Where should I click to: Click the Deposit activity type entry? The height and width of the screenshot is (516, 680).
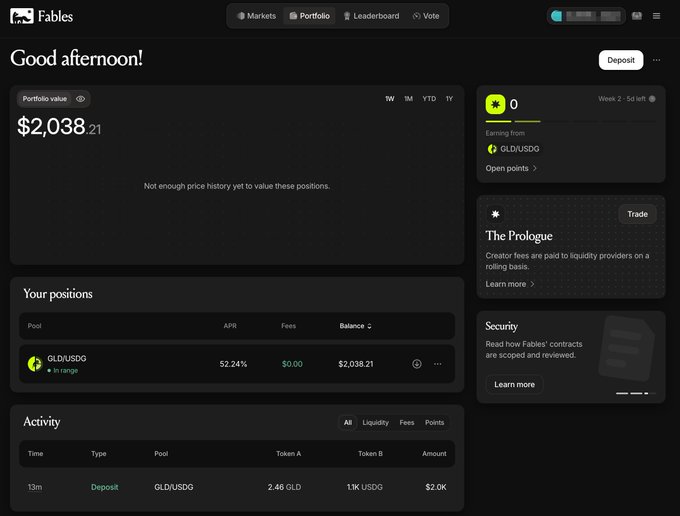pos(105,487)
